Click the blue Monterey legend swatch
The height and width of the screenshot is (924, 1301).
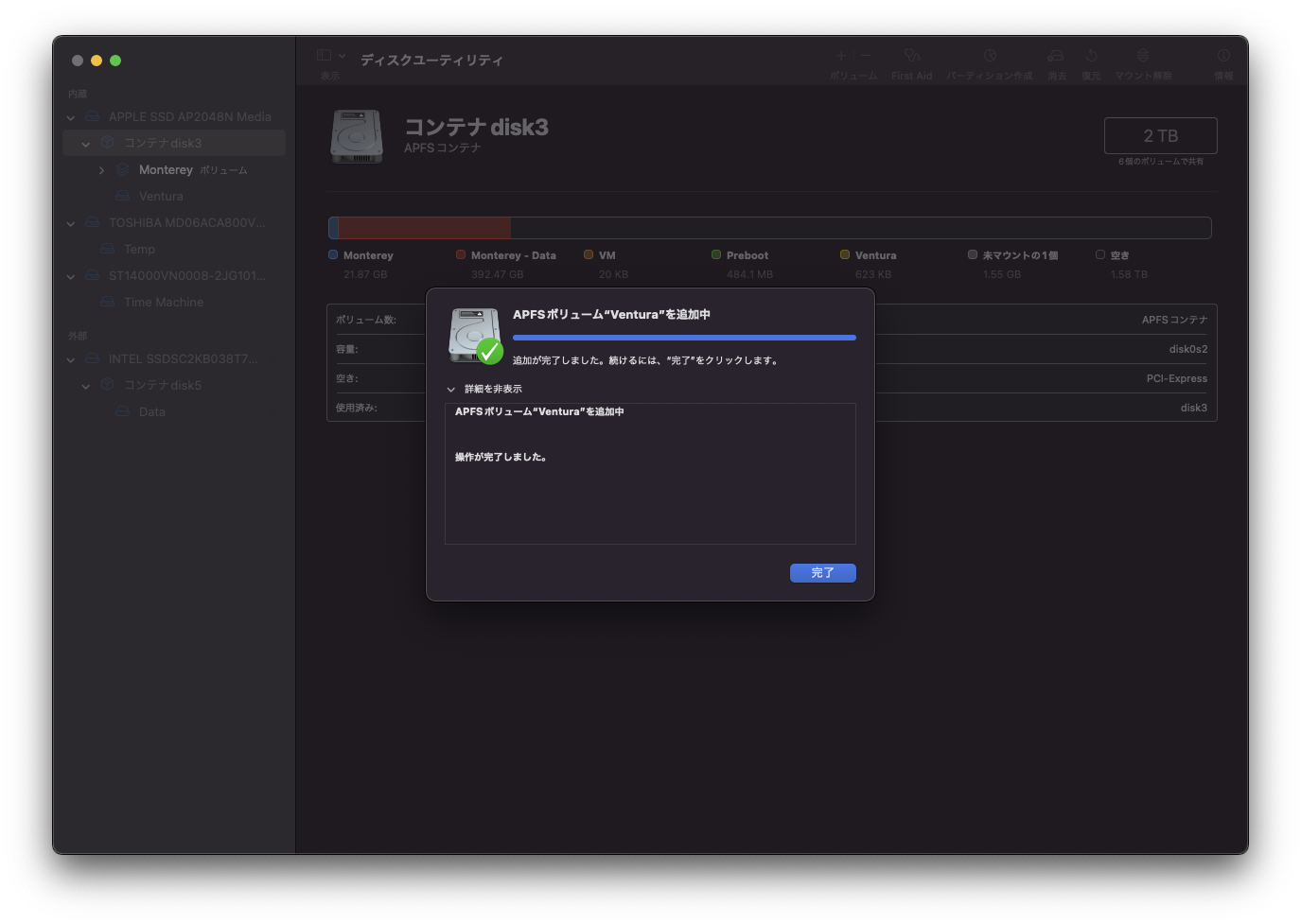coord(333,254)
